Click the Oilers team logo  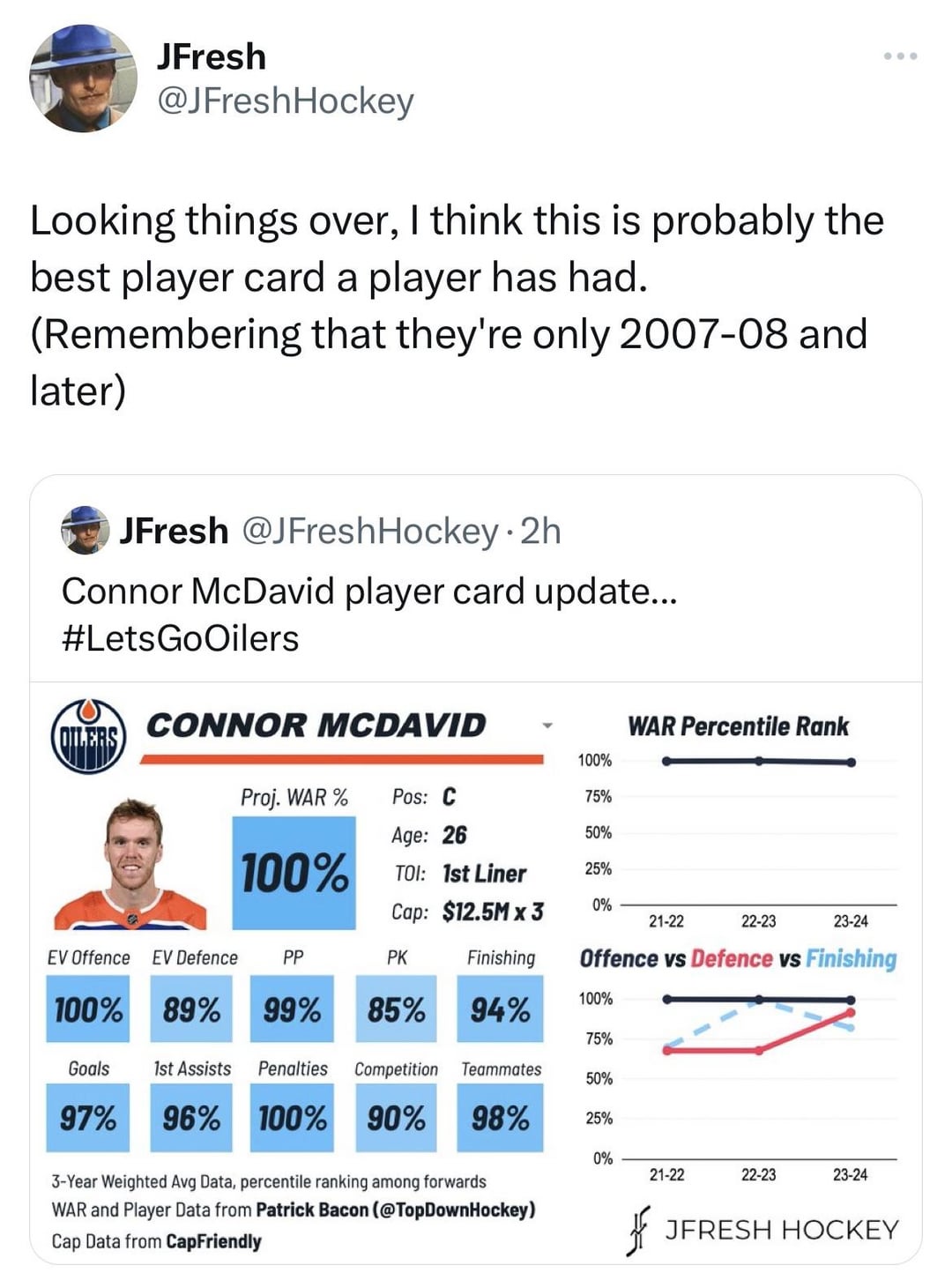click(88, 736)
